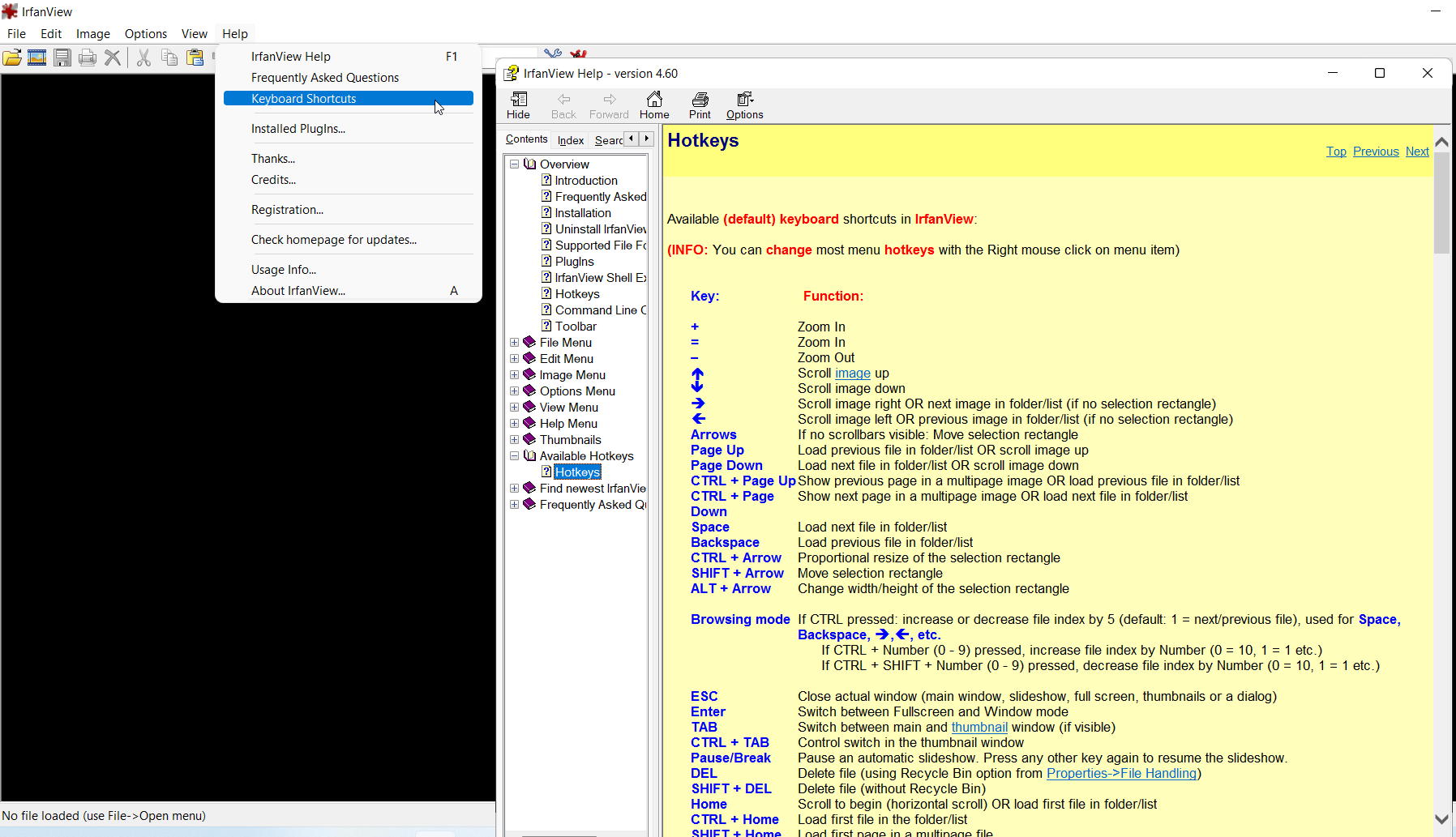This screenshot has width=1456, height=837.
Task: Click tab scroll left arrow in Help pane
Action: (x=632, y=139)
